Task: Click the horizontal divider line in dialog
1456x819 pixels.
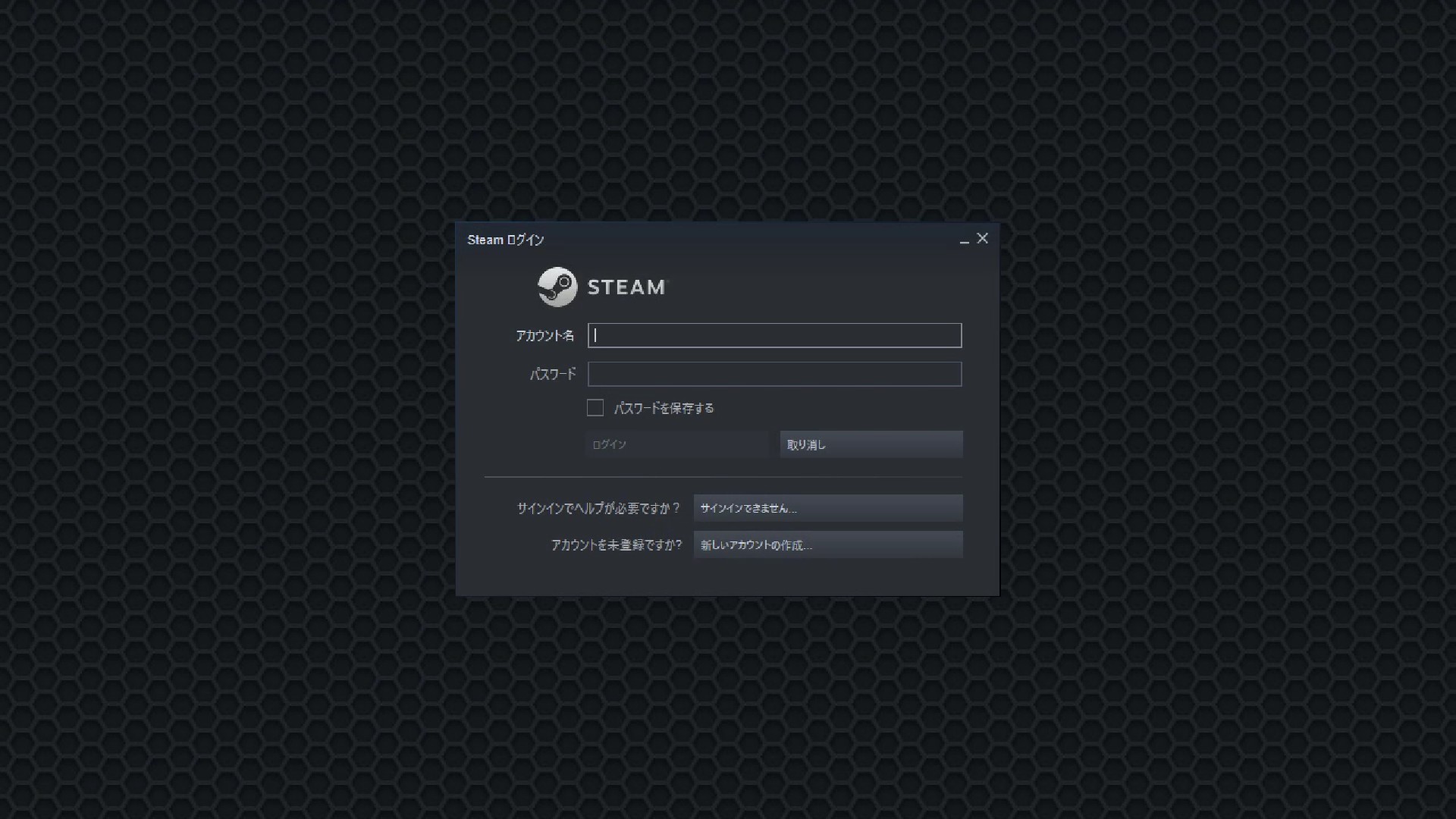Action: tap(723, 477)
